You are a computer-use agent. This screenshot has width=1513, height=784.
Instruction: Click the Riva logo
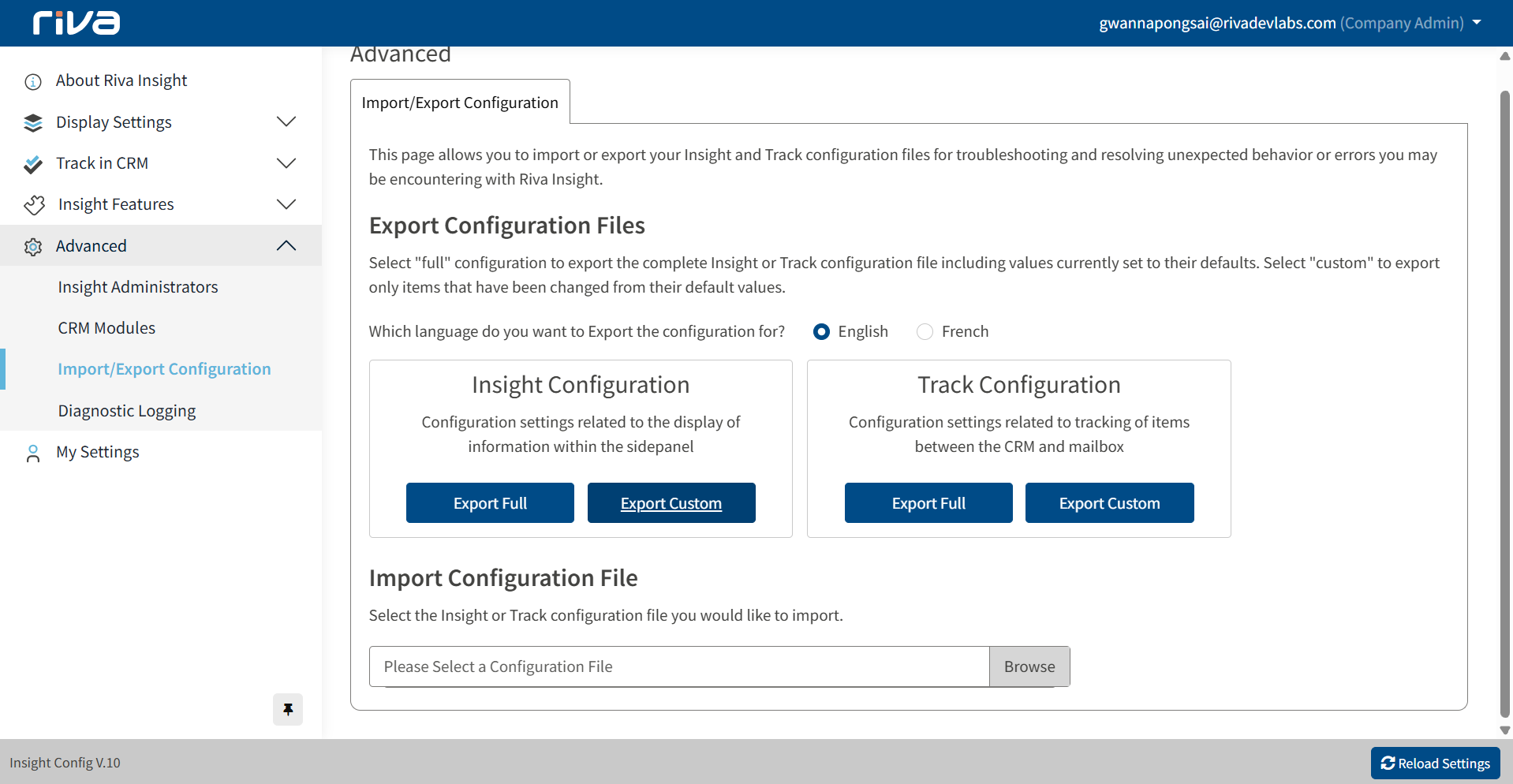77,23
